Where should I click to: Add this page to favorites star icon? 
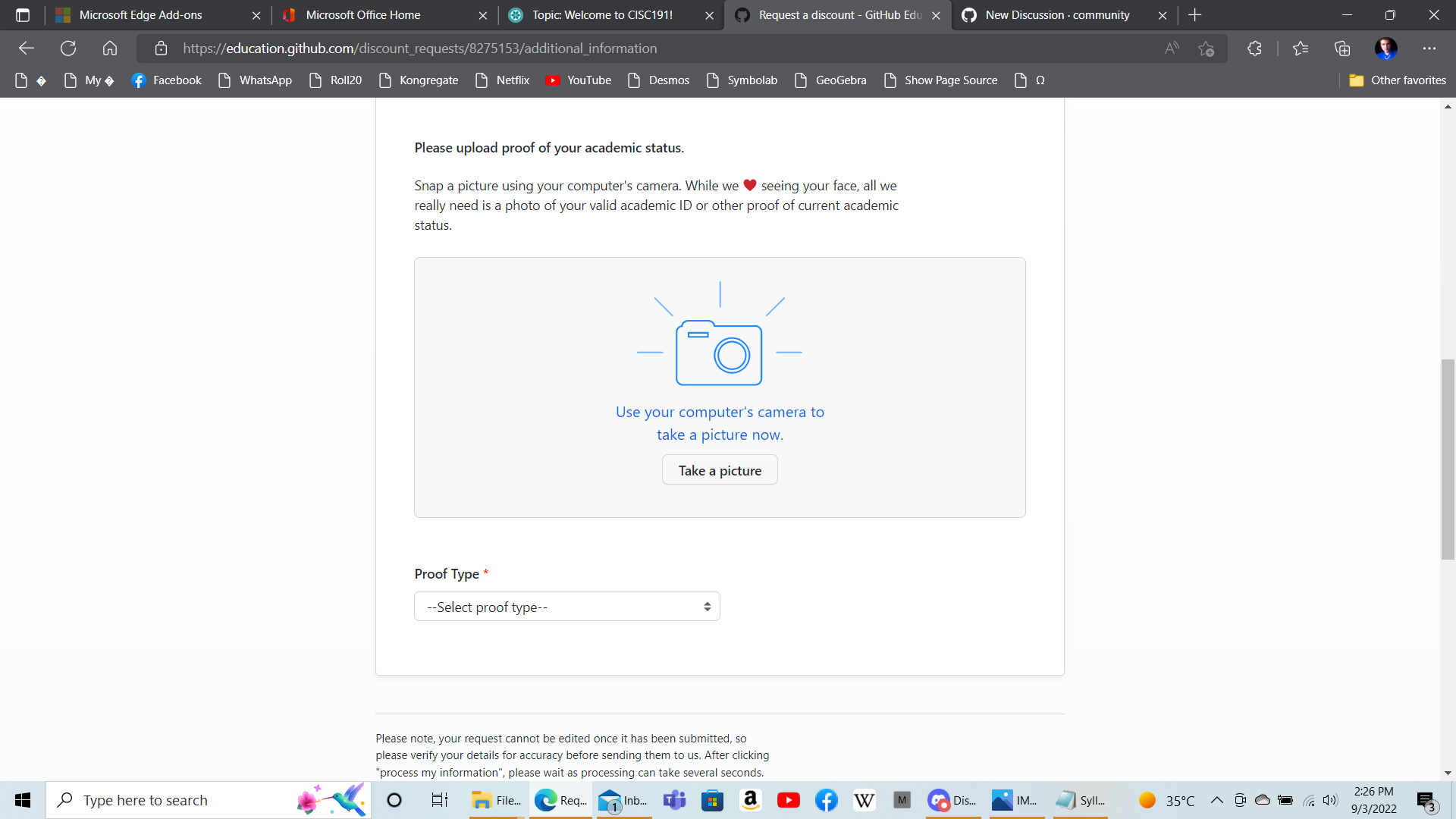click(1206, 49)
